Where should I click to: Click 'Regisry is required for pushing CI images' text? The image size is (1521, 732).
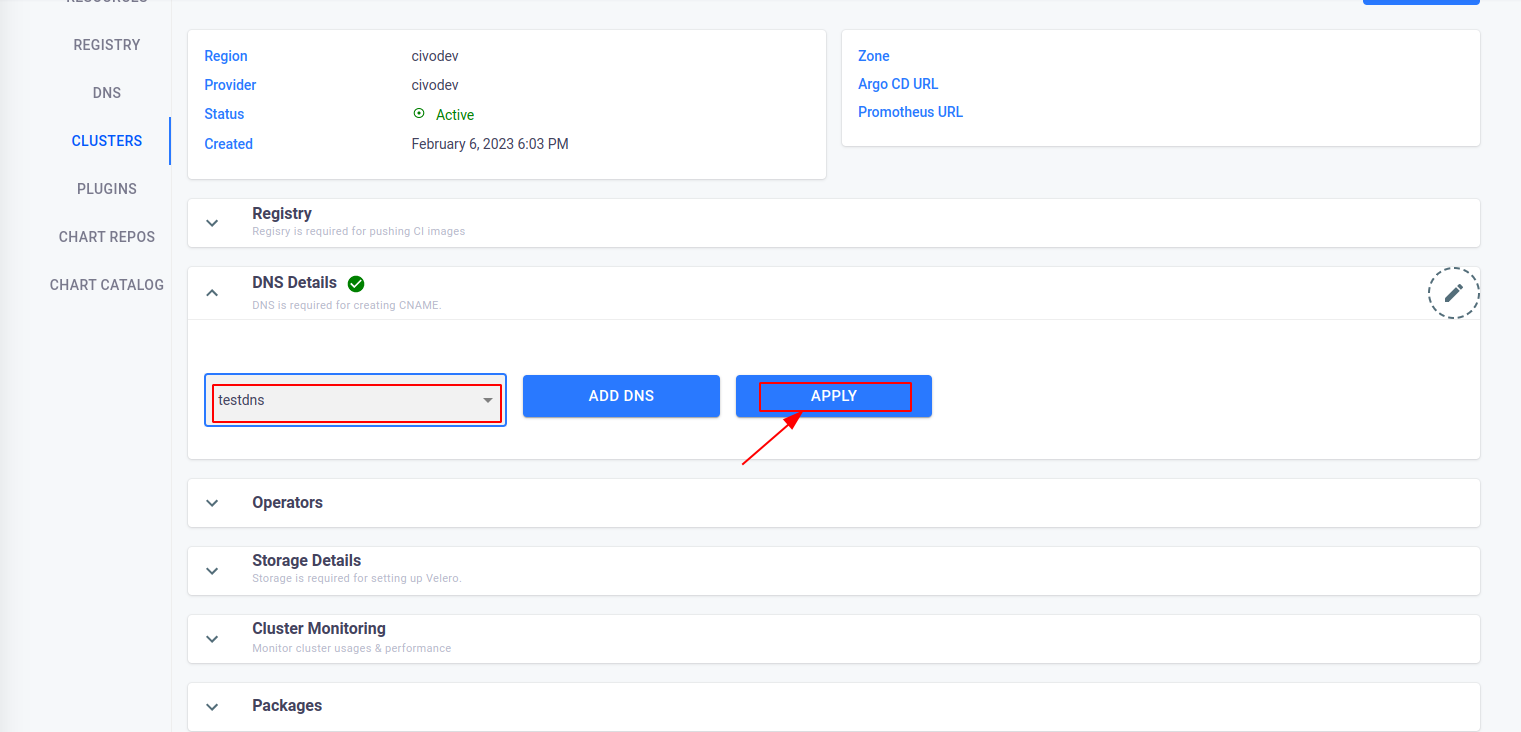(359, 231)
